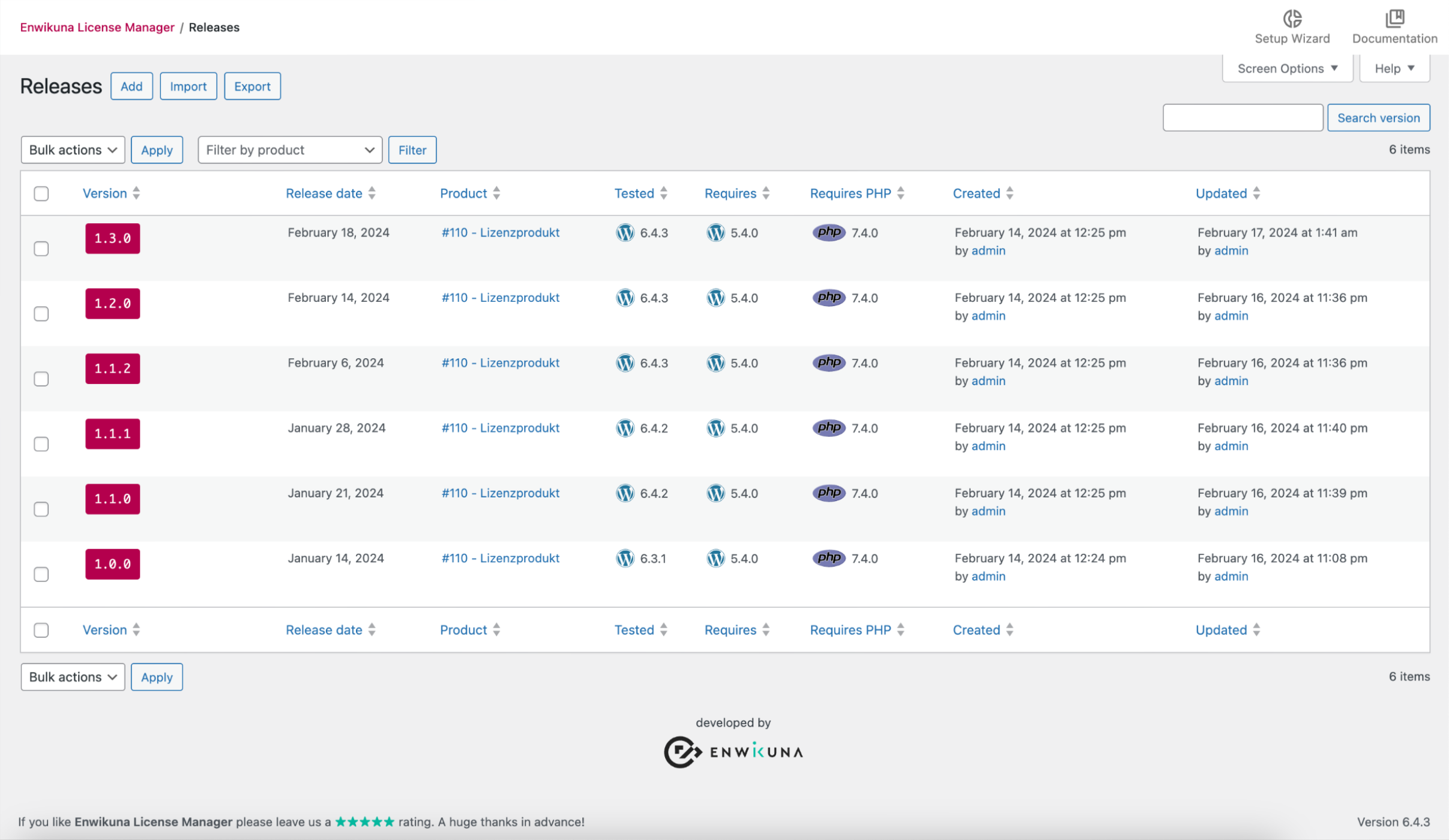Open the Filter by product dropdown
Viewport: 1449px width, 840px height.
coord(290,150)
